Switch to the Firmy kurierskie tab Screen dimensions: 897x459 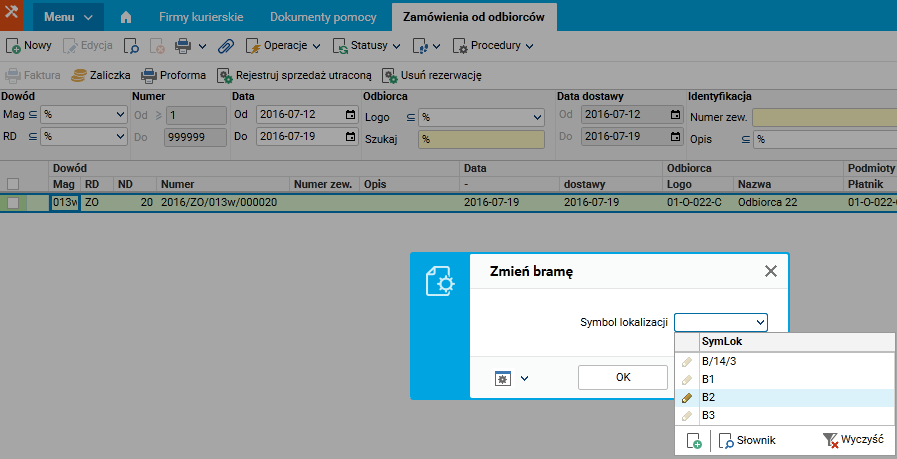tap(201, 17)
